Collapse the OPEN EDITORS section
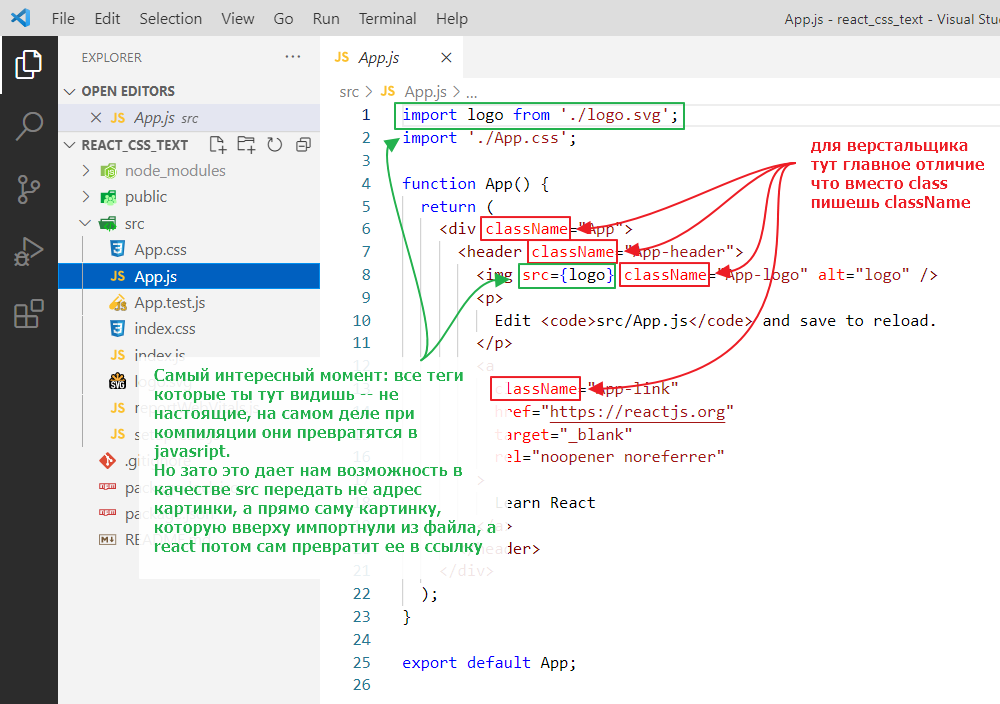 (x=128, y=91)
